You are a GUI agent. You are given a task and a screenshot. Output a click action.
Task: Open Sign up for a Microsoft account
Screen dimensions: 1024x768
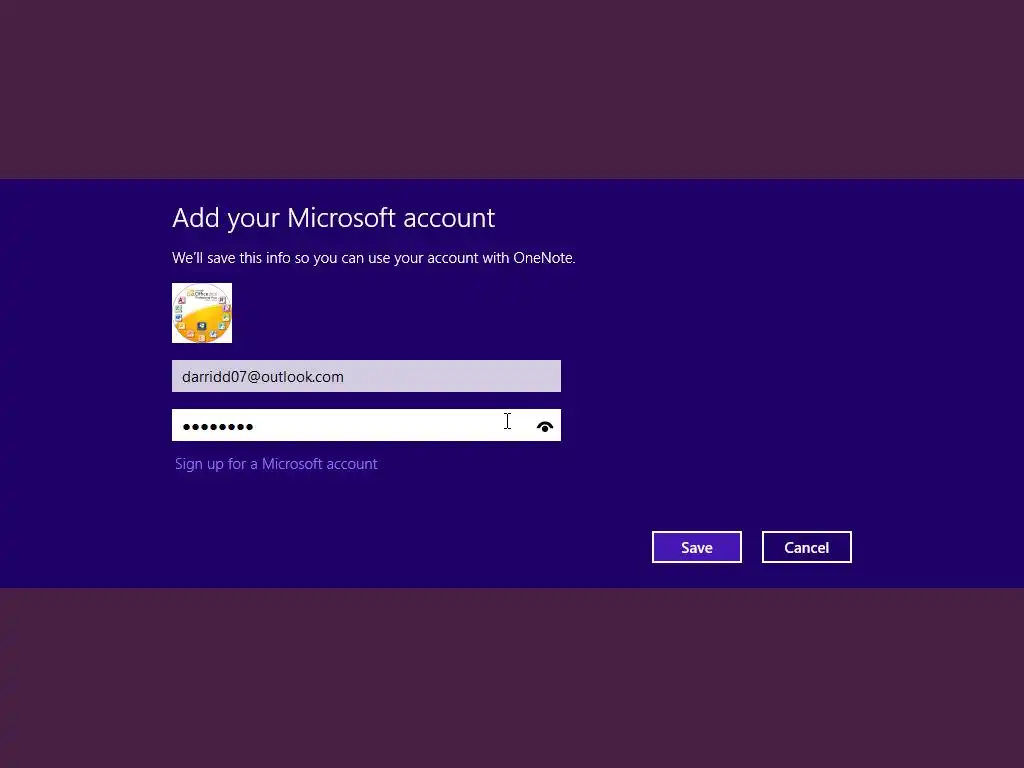click(276, 464)
